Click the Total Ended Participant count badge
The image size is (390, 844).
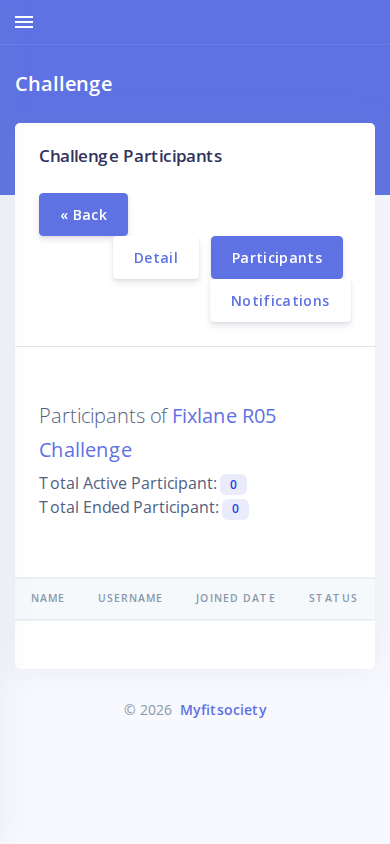tap(236, 509)
